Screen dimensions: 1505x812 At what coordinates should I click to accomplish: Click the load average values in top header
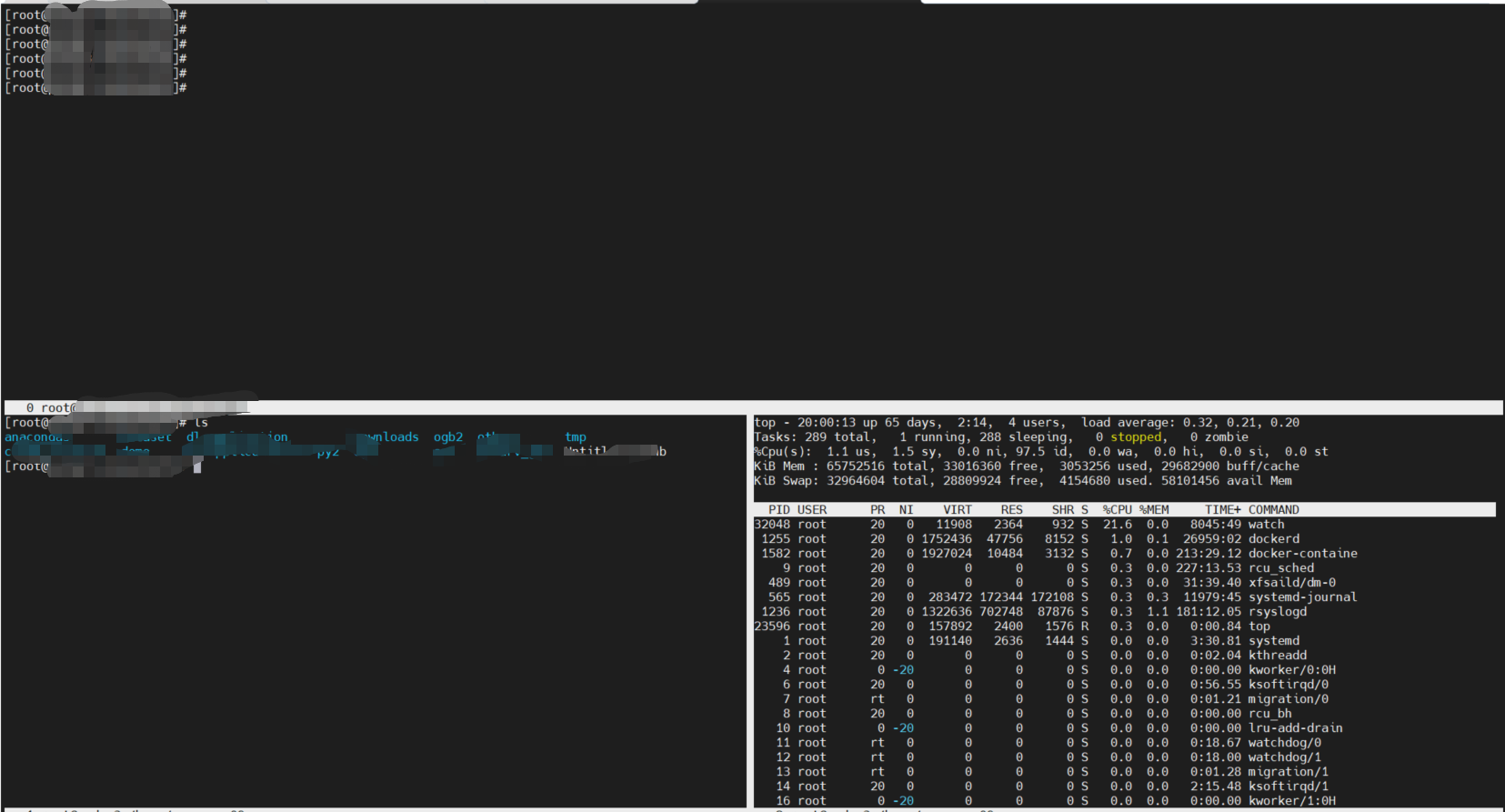(1241, 423)
